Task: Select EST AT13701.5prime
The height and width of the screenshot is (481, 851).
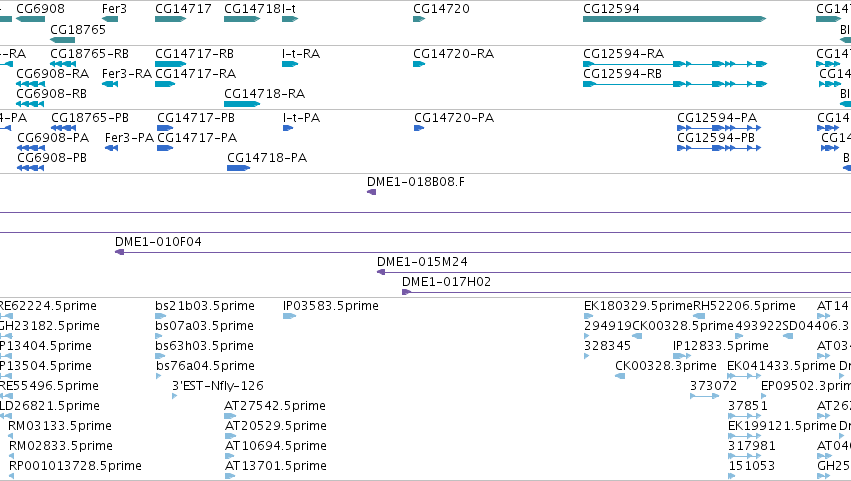Action: 276,466
